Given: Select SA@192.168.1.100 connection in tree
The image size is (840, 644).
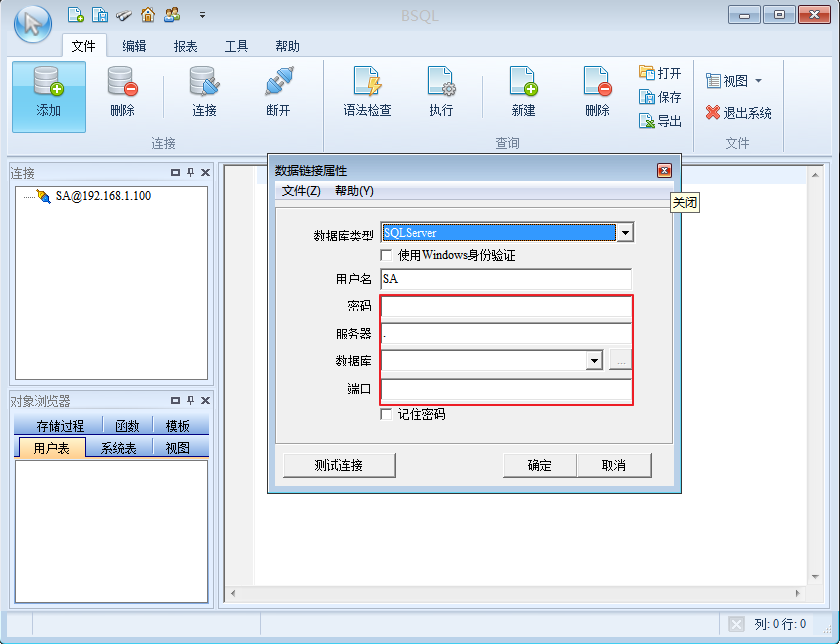Looking at the screenshot, I should coord(103,196).
